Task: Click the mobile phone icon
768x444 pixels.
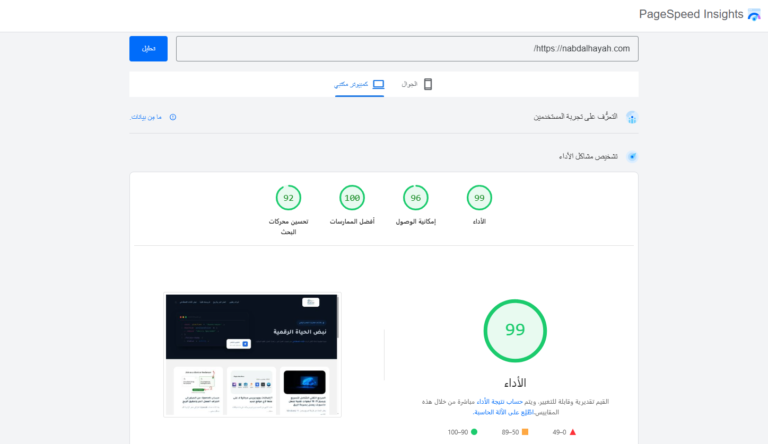Action: click(x=428, y=84)
